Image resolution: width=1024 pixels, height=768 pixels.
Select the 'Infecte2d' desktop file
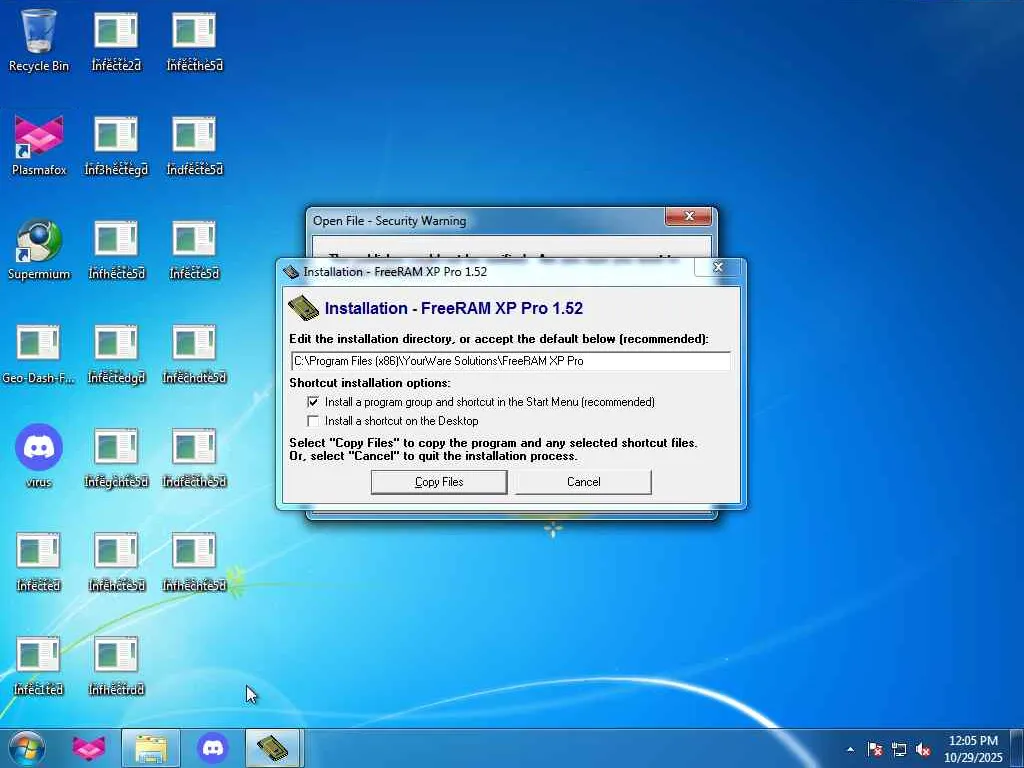116,40
